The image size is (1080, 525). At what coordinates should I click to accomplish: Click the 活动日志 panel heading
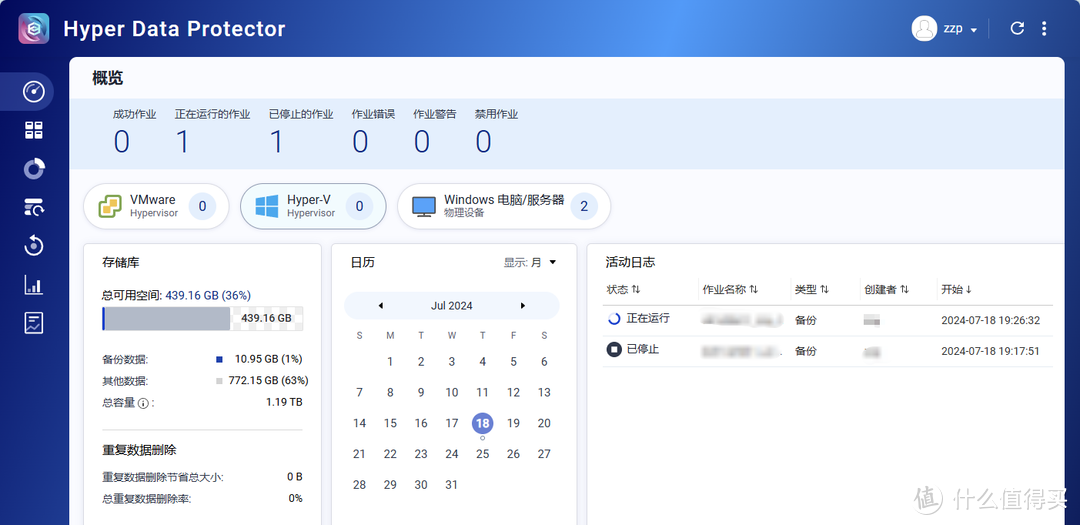(630, 262)
